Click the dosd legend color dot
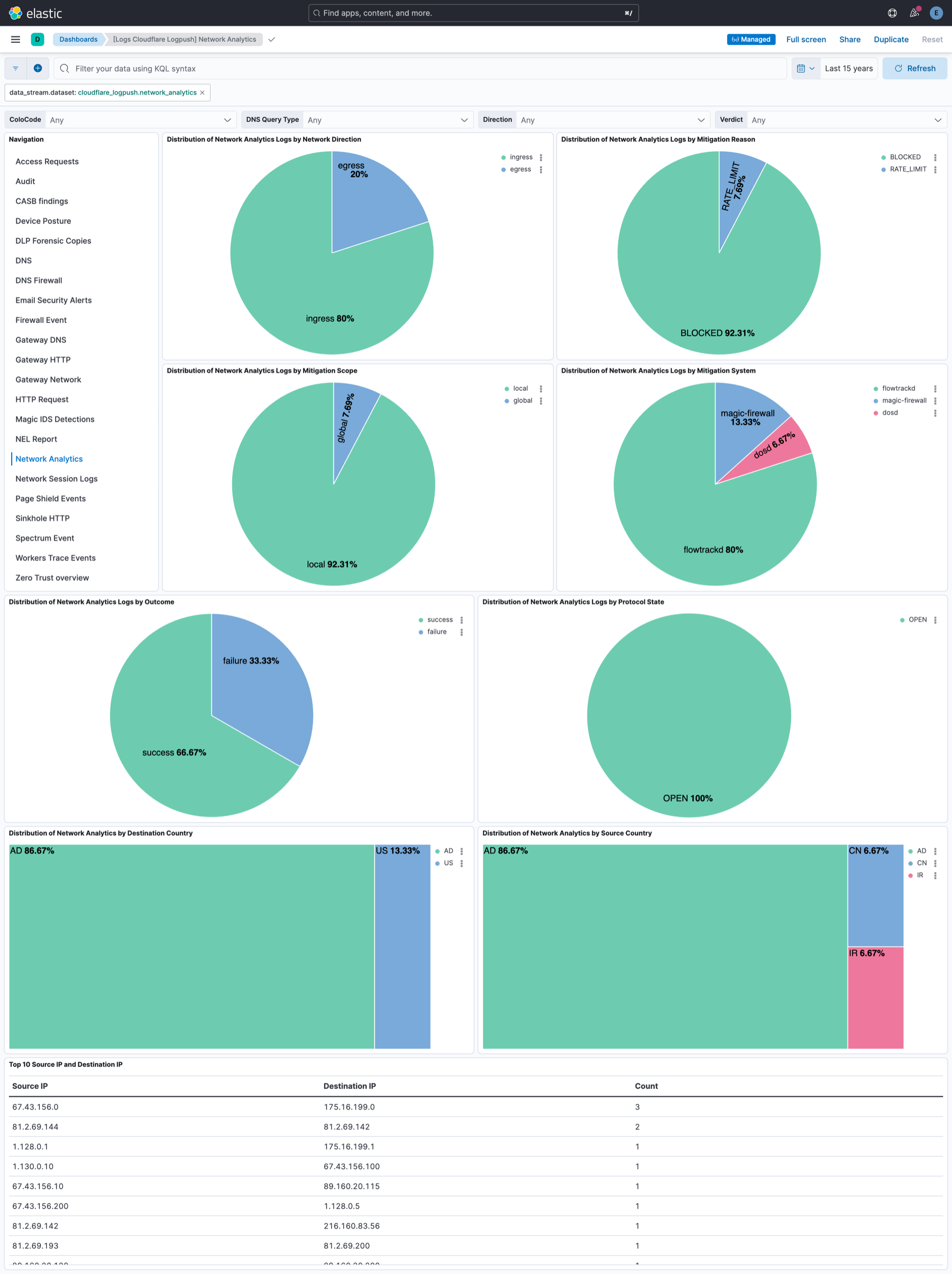 (x=875, y=413)
